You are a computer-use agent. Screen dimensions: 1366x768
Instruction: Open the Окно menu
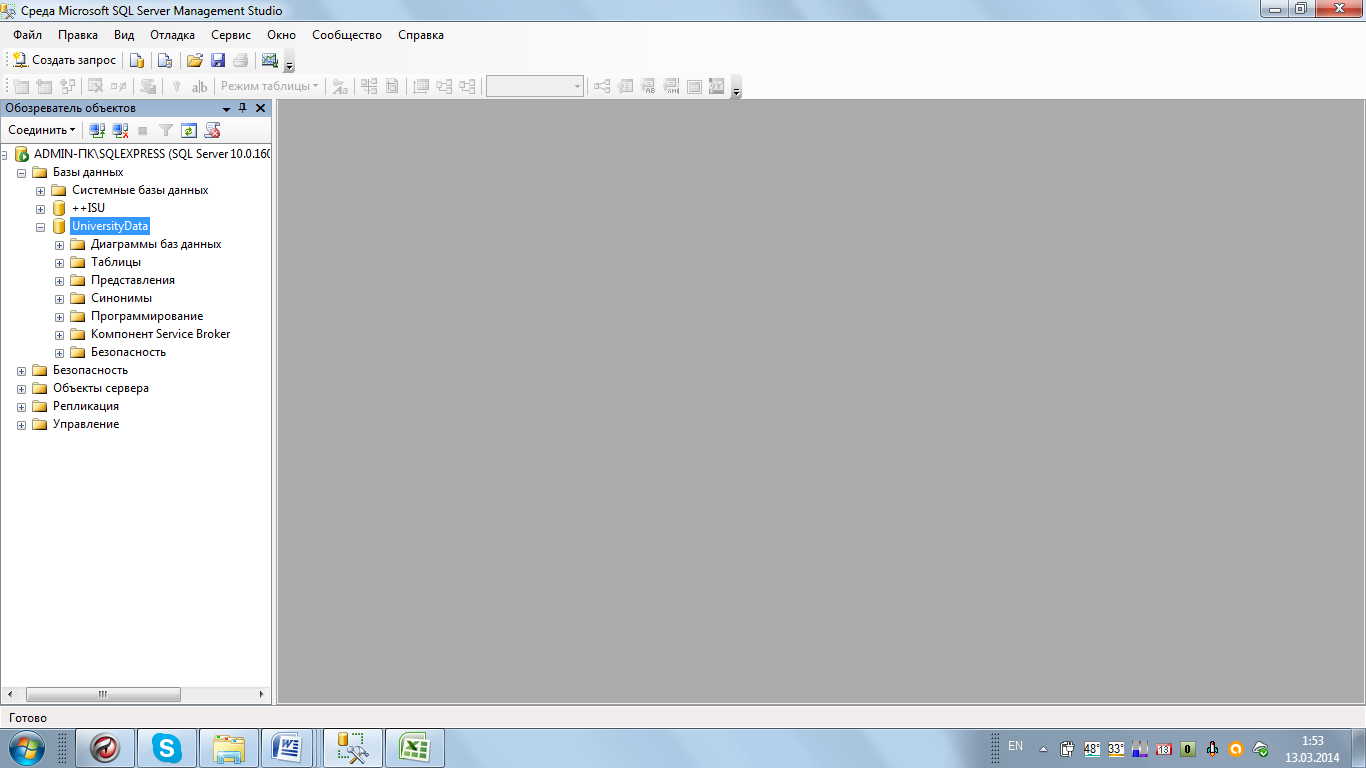pyautogui.click(x=282, y=35)
